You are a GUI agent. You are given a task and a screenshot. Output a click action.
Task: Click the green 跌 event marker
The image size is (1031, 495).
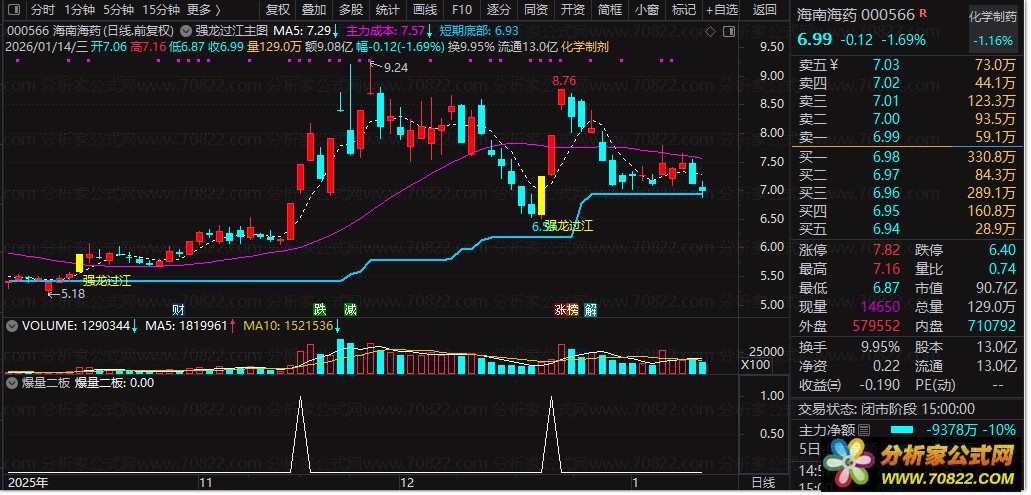coord(320,309)
